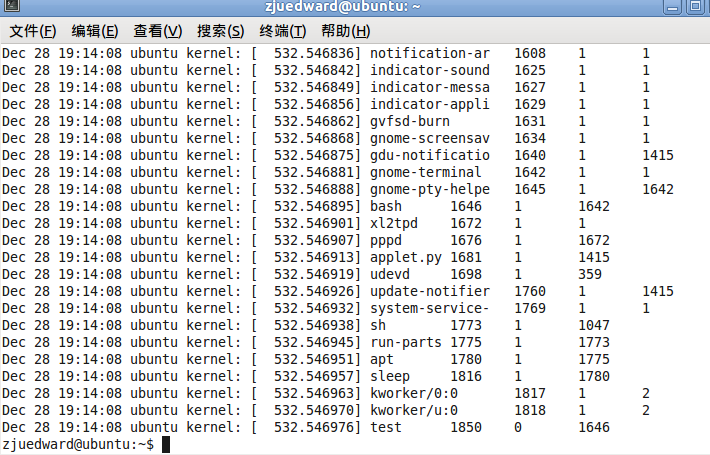Click process name notification-ar
This screenshot has width=710, height=455.
[x=430, y=53]
